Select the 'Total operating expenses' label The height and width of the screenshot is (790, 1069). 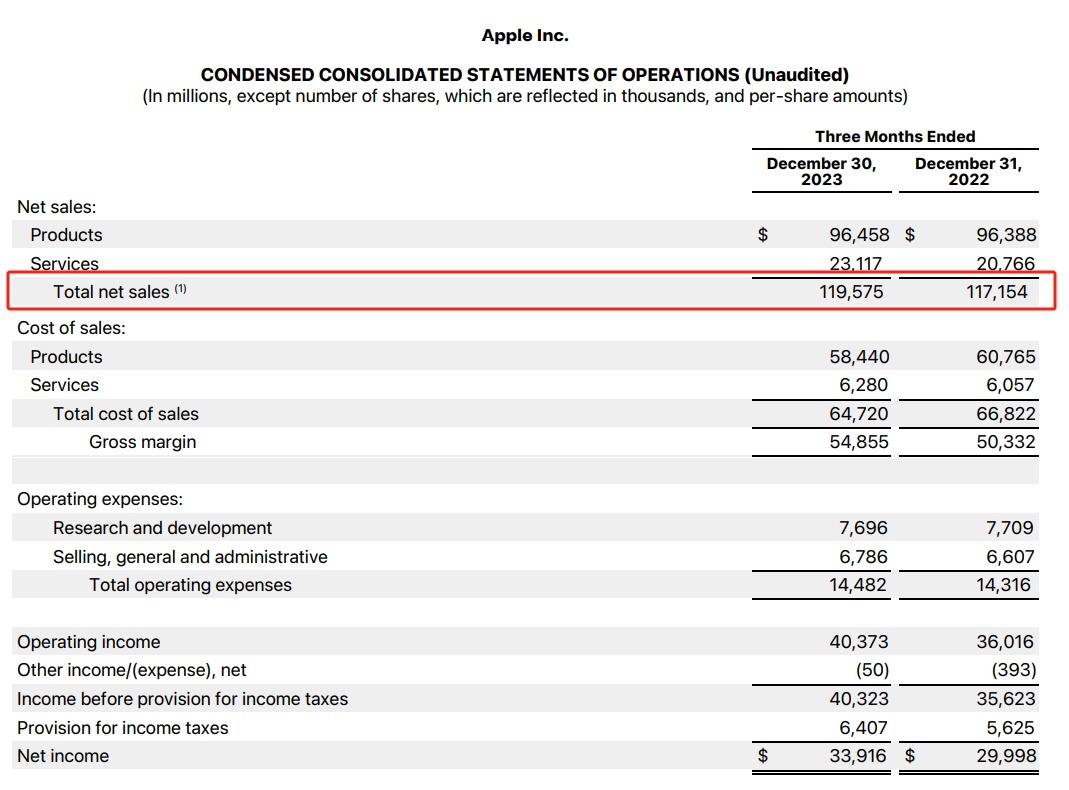(190, 585)
